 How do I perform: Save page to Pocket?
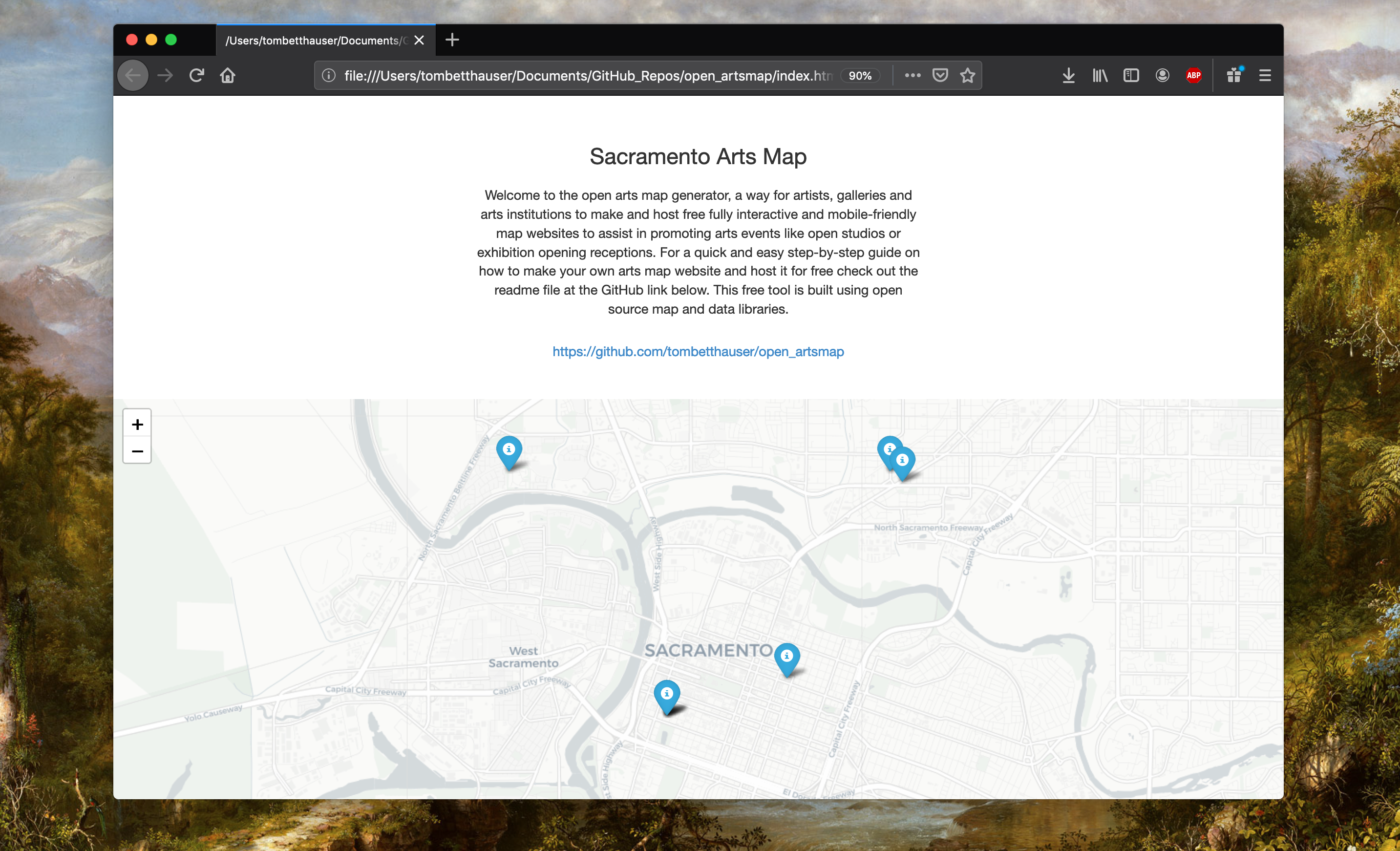click(x=940, y=76)
